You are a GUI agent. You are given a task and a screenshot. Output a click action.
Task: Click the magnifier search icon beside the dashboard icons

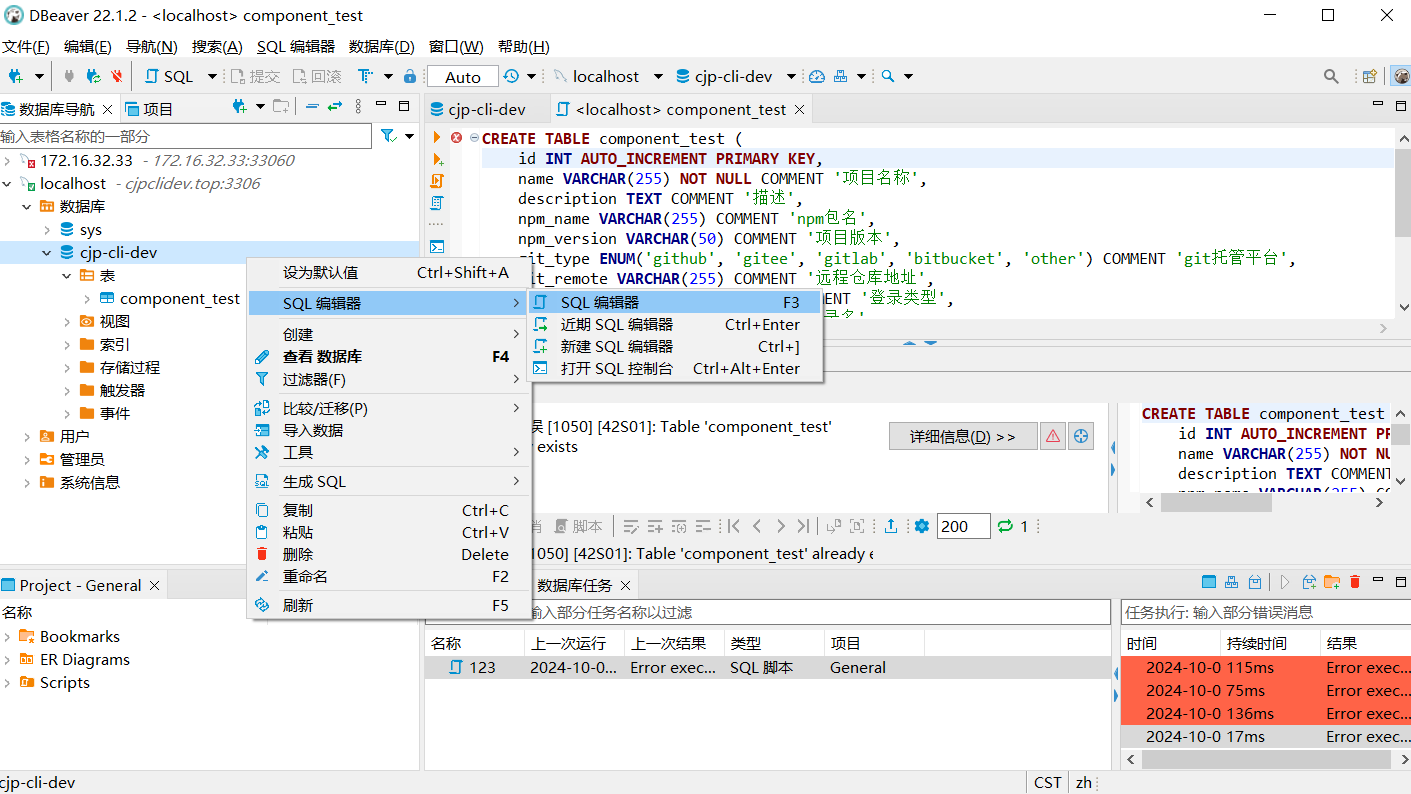coord(886,76)
